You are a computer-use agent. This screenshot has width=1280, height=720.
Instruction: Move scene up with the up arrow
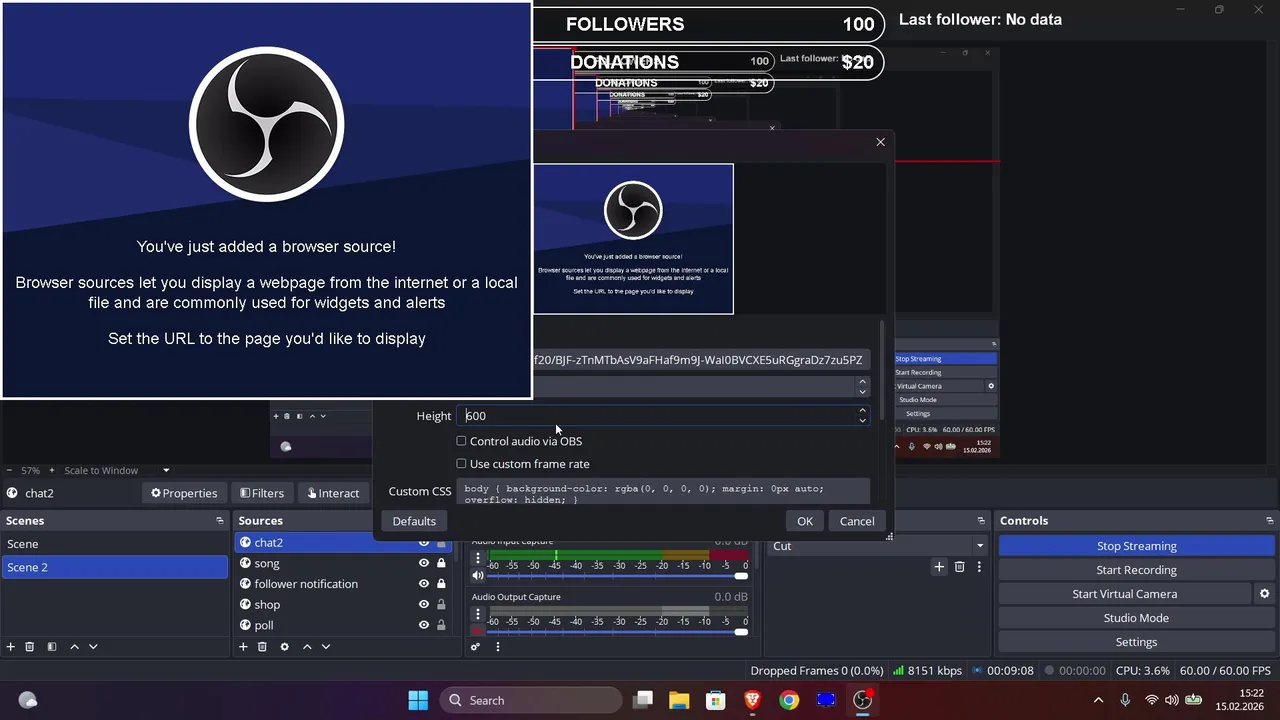pyautogui.click(x=74, y=647)
